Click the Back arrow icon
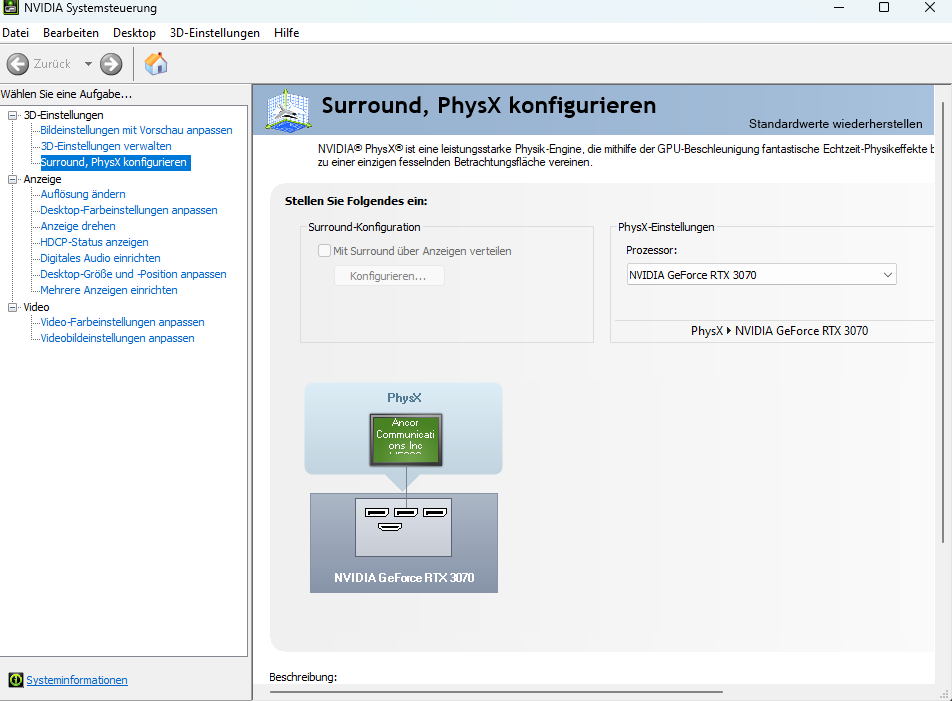 pos(18,64)
